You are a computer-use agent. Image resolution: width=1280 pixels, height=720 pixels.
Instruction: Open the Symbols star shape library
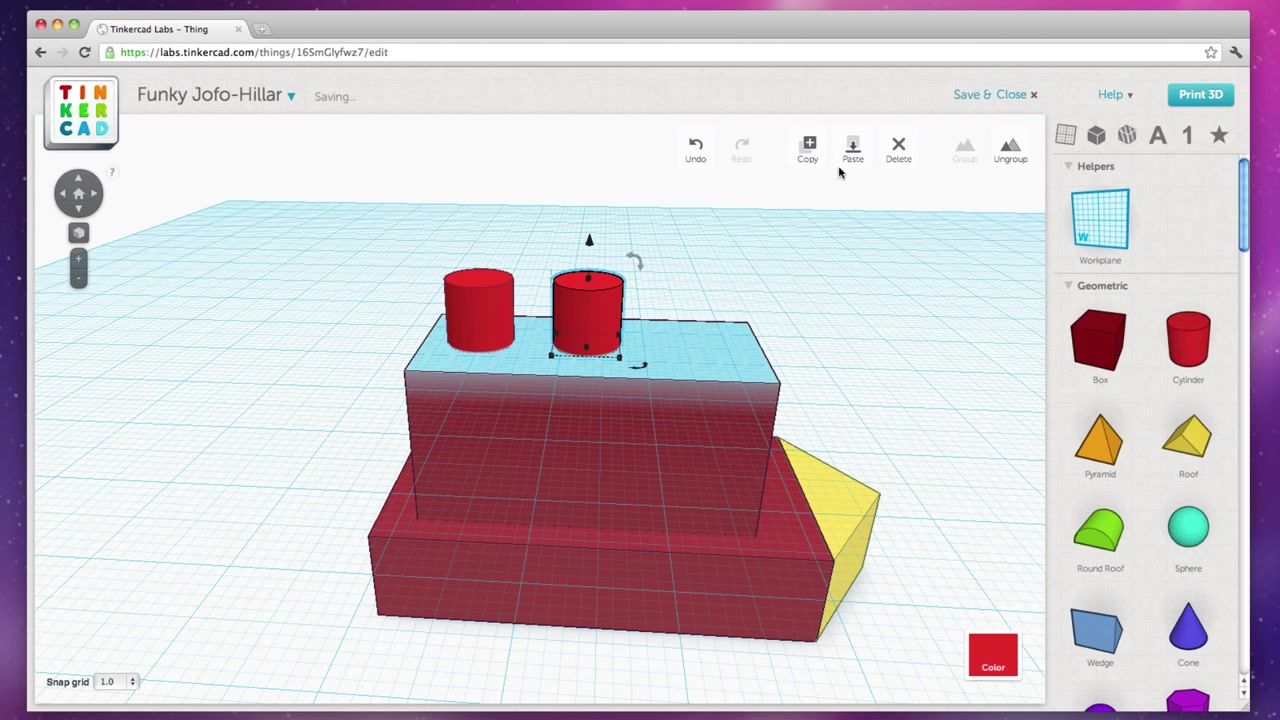(1218, 135)
